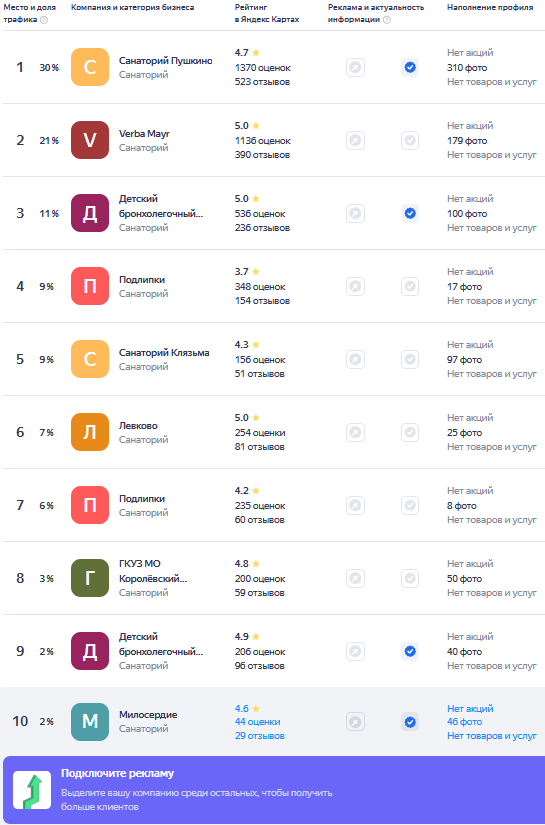Click the Подключите рекламу banner
This screenshot has width=545, height=825.
(274, 790)
